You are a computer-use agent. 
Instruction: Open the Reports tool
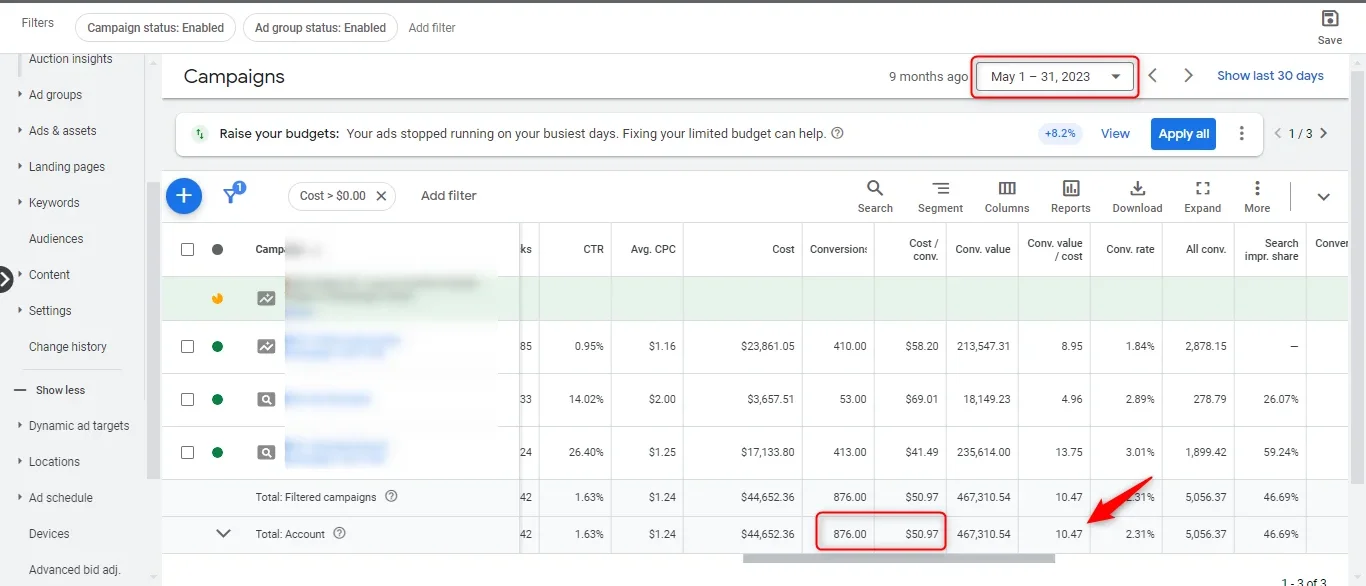[1070, 197]
